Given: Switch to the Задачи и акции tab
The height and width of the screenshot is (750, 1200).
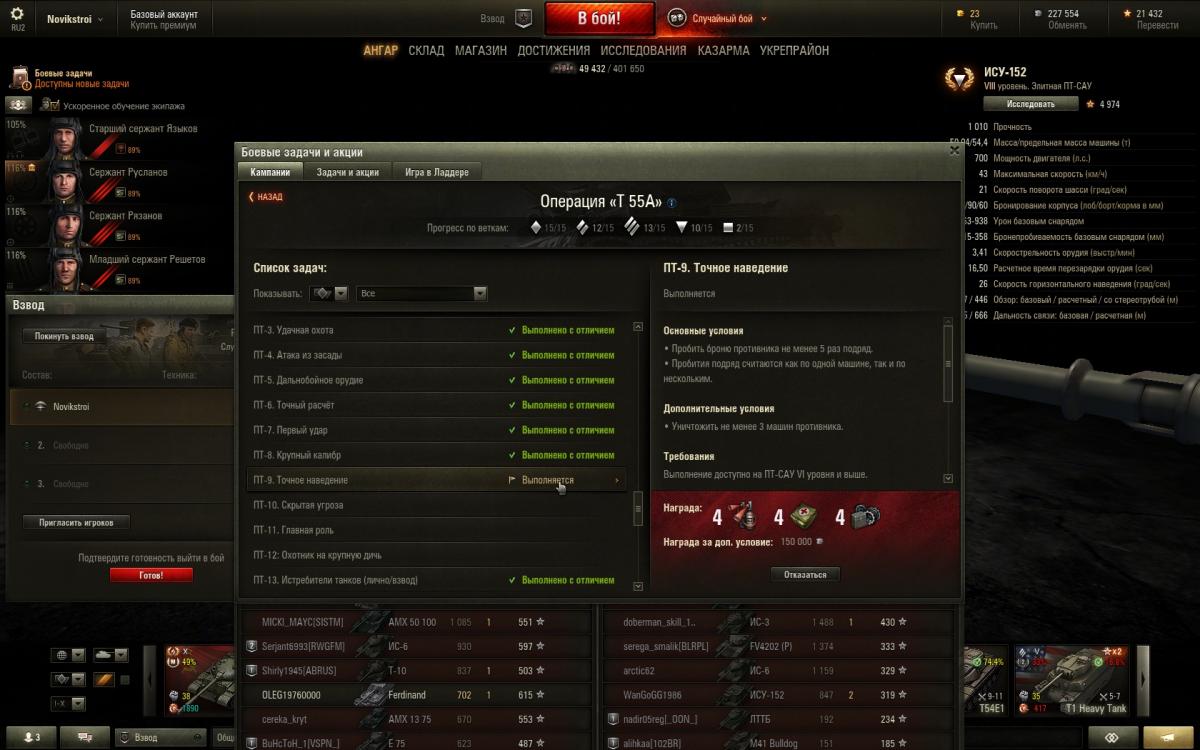Looking at the screenshot, I should (x=347, y=172).
